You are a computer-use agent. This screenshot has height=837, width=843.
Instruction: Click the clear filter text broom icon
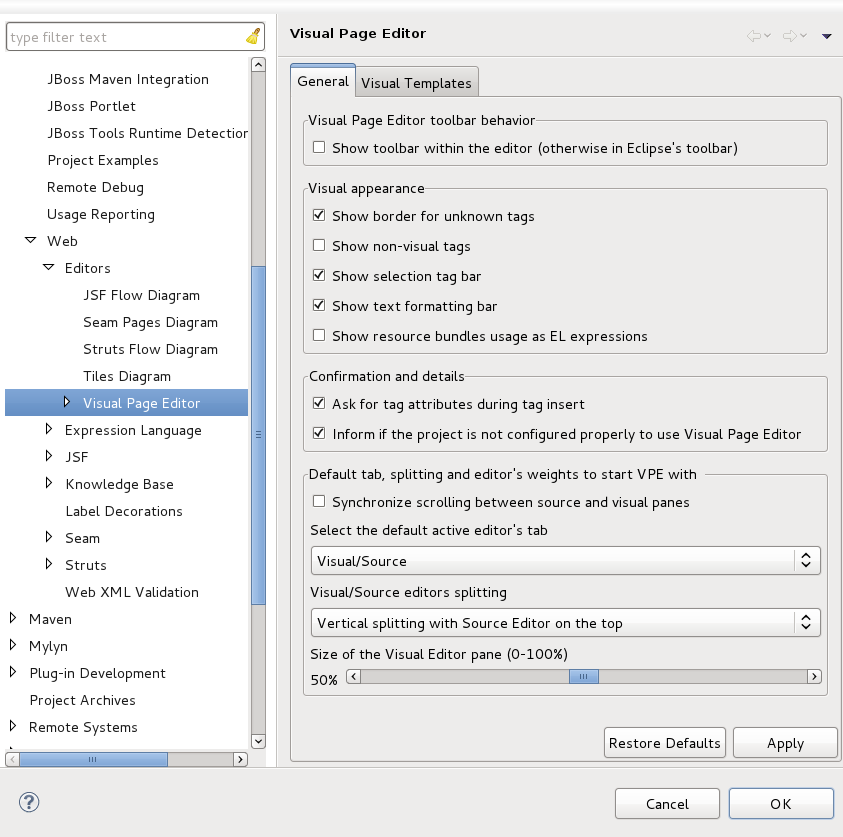pos(253,37)
